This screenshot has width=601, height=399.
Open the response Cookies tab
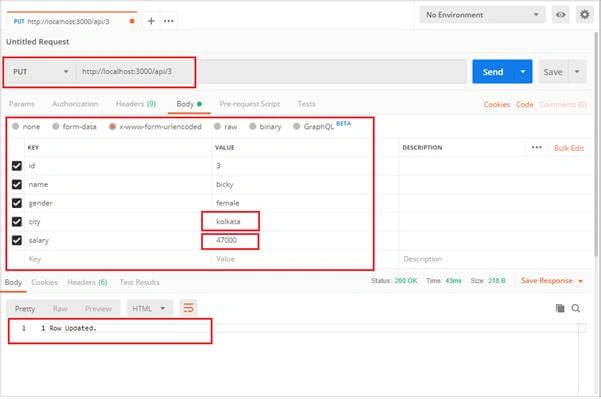[x=44, y=282]
